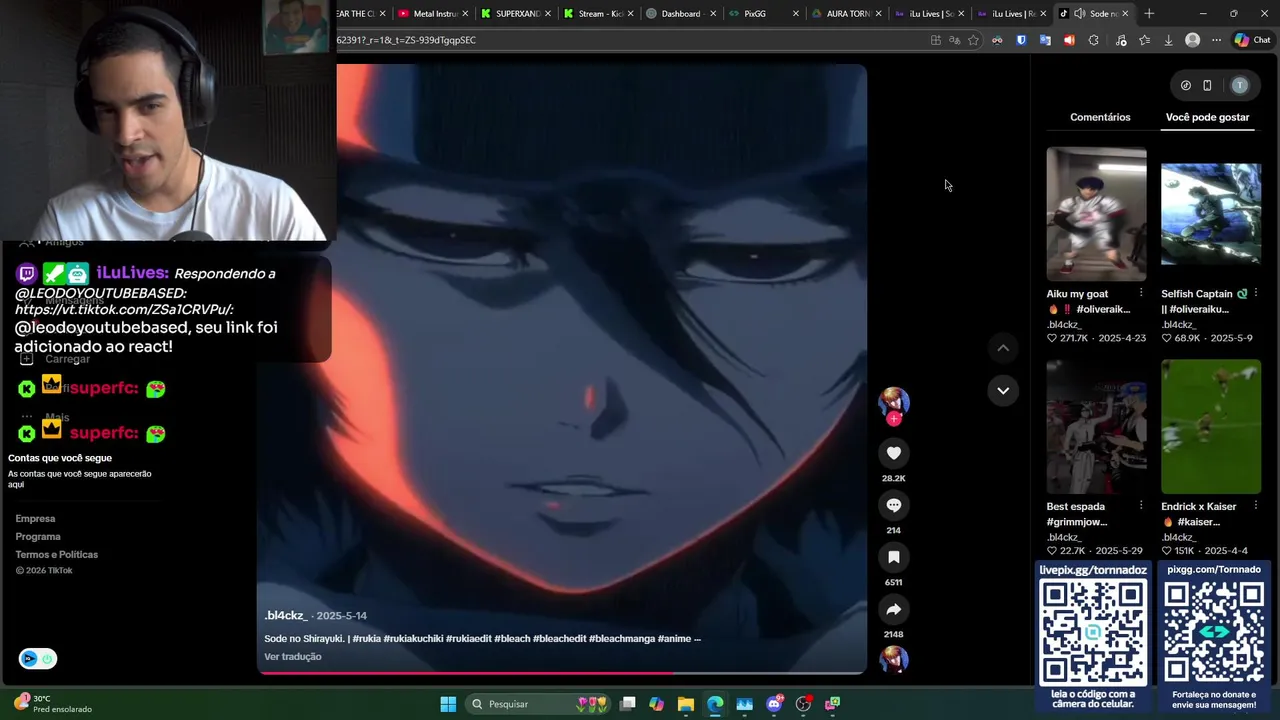
Task: Open the TikTok profile avatar 'T'
Action: coord(1240,85)
